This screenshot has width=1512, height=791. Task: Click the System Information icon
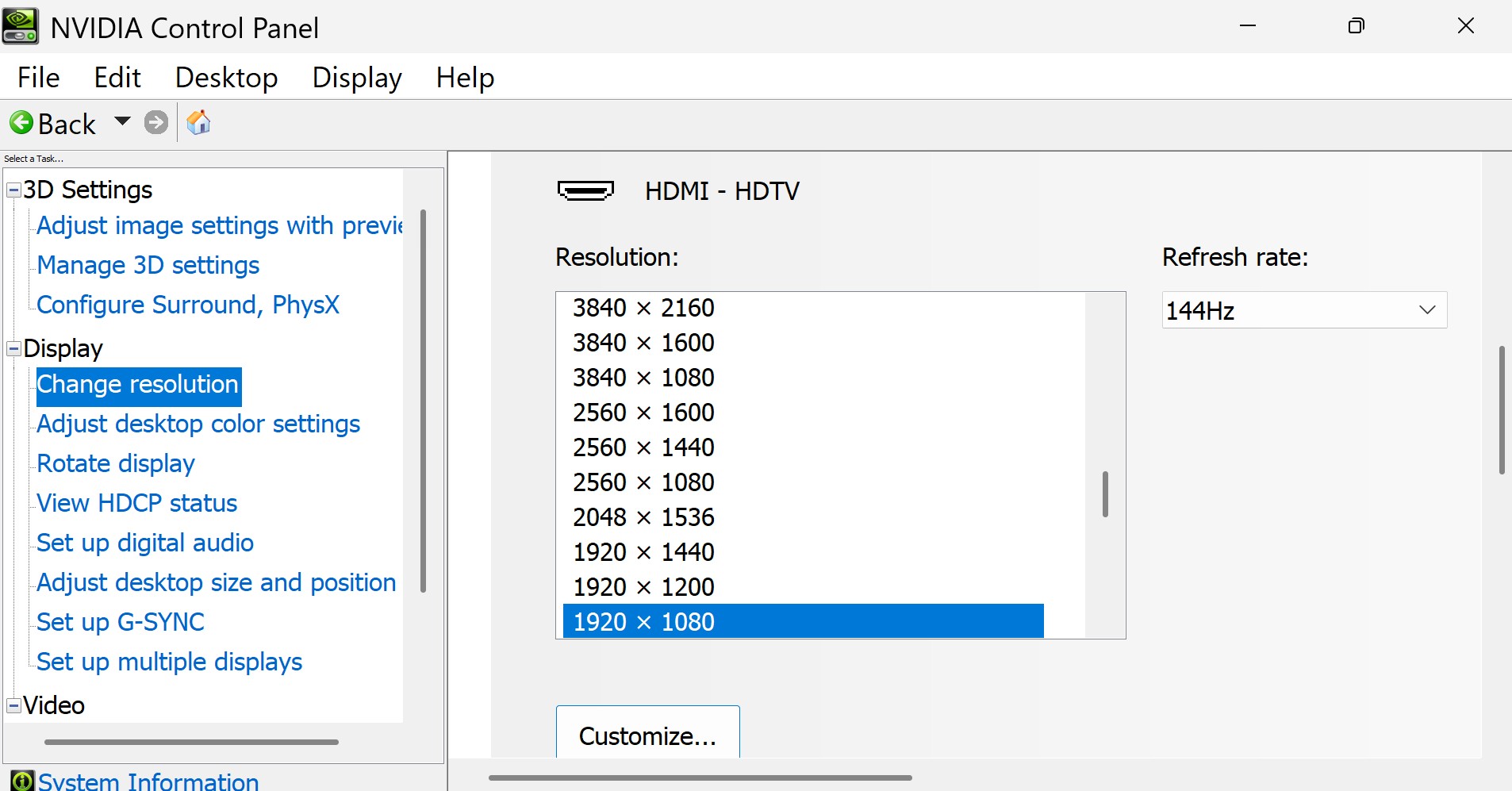click(22, 781)
